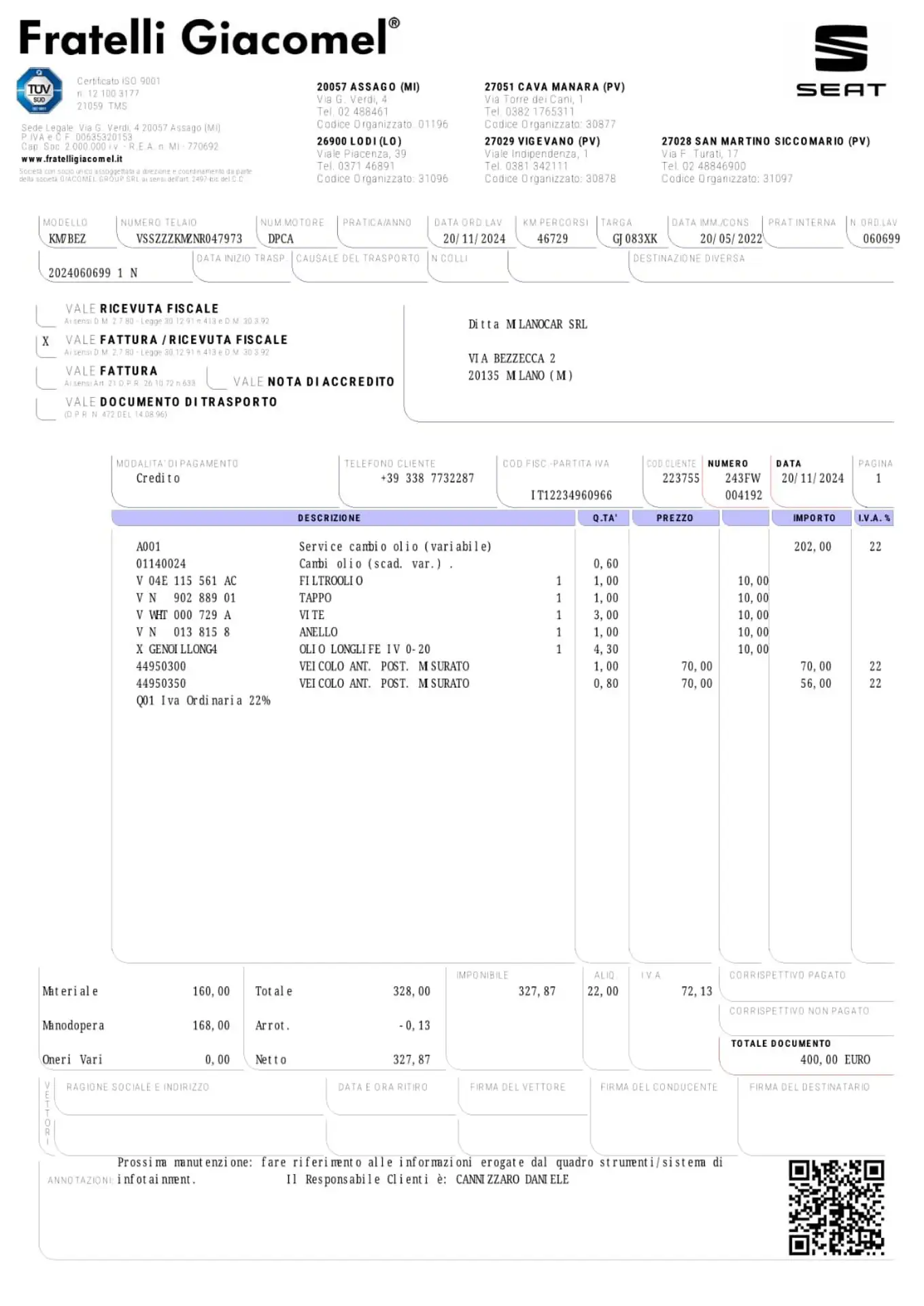Select rounding value -0,13
924x1306 pixels.
tap(414, 1025)
